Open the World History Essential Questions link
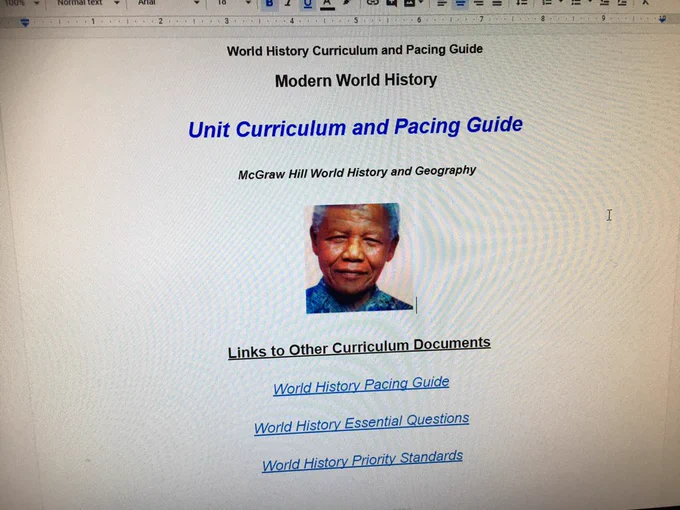This screenshot has width=680, height=510. click(361, 423)
